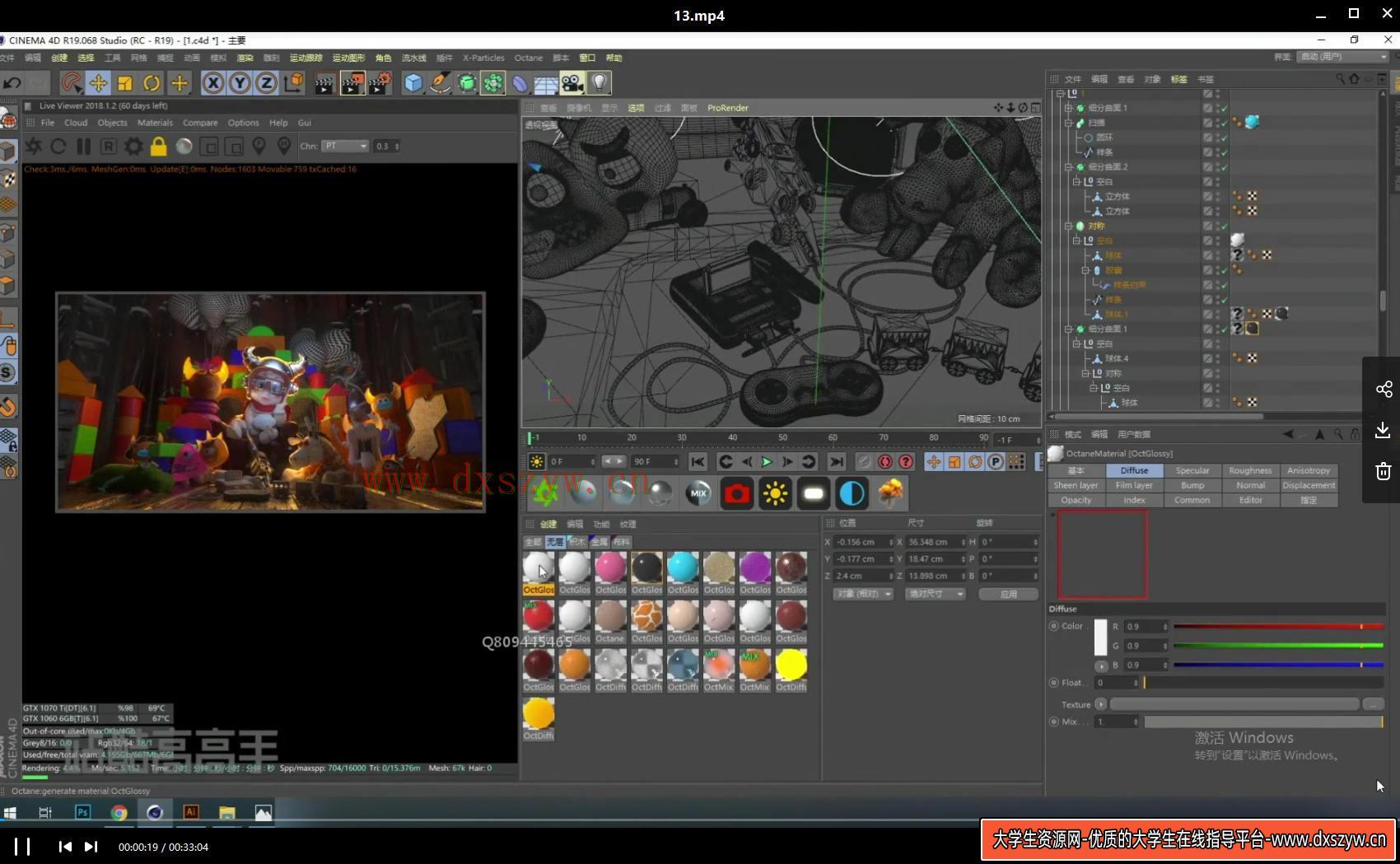Click the Live Viewer lock resolution icon
Image resolution: width=1400 pixels, height=864 pixels.
tap(158, 146)
